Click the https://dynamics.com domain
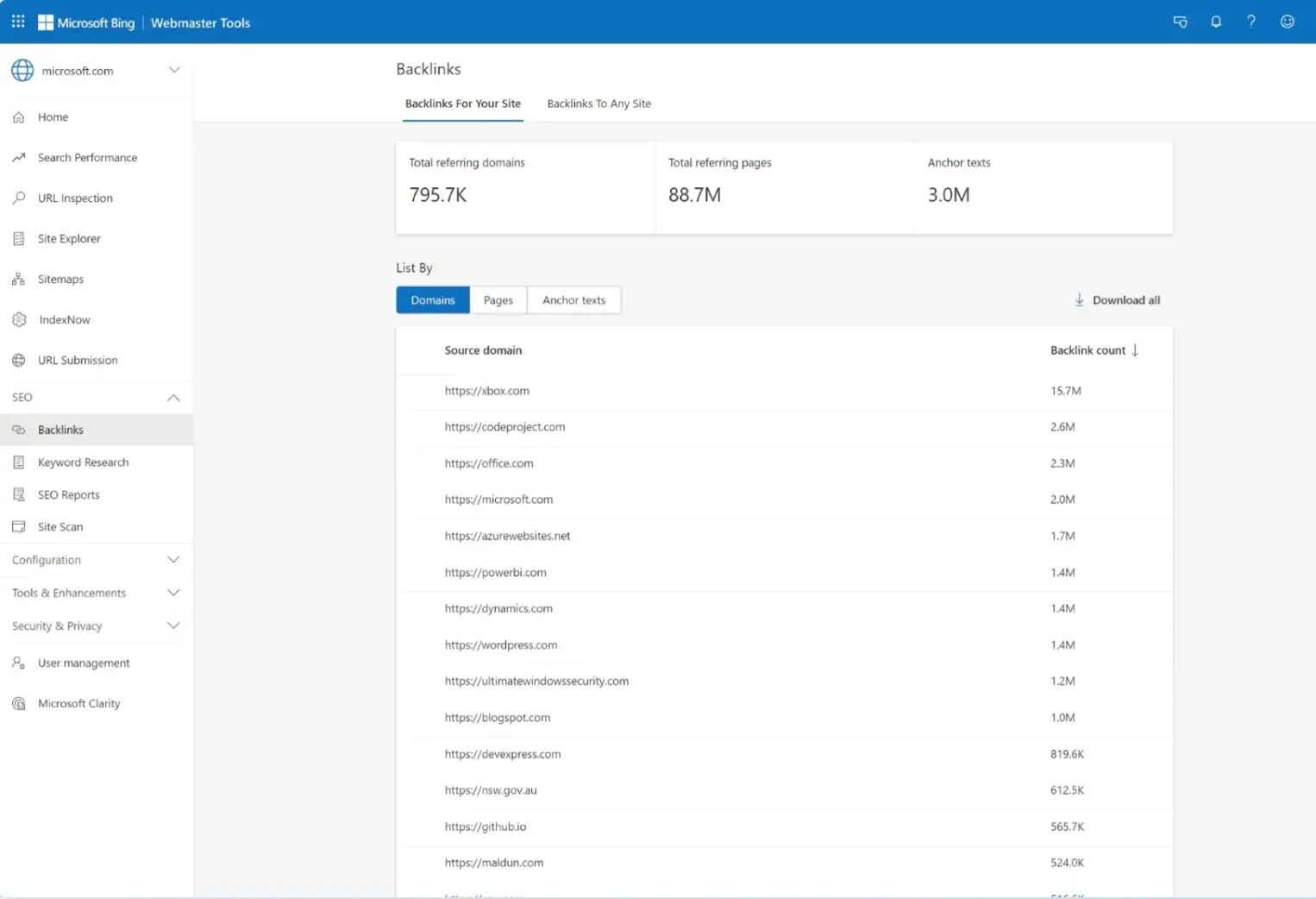This screenshot has width=1316, height=899. click(x=498, y=609)
